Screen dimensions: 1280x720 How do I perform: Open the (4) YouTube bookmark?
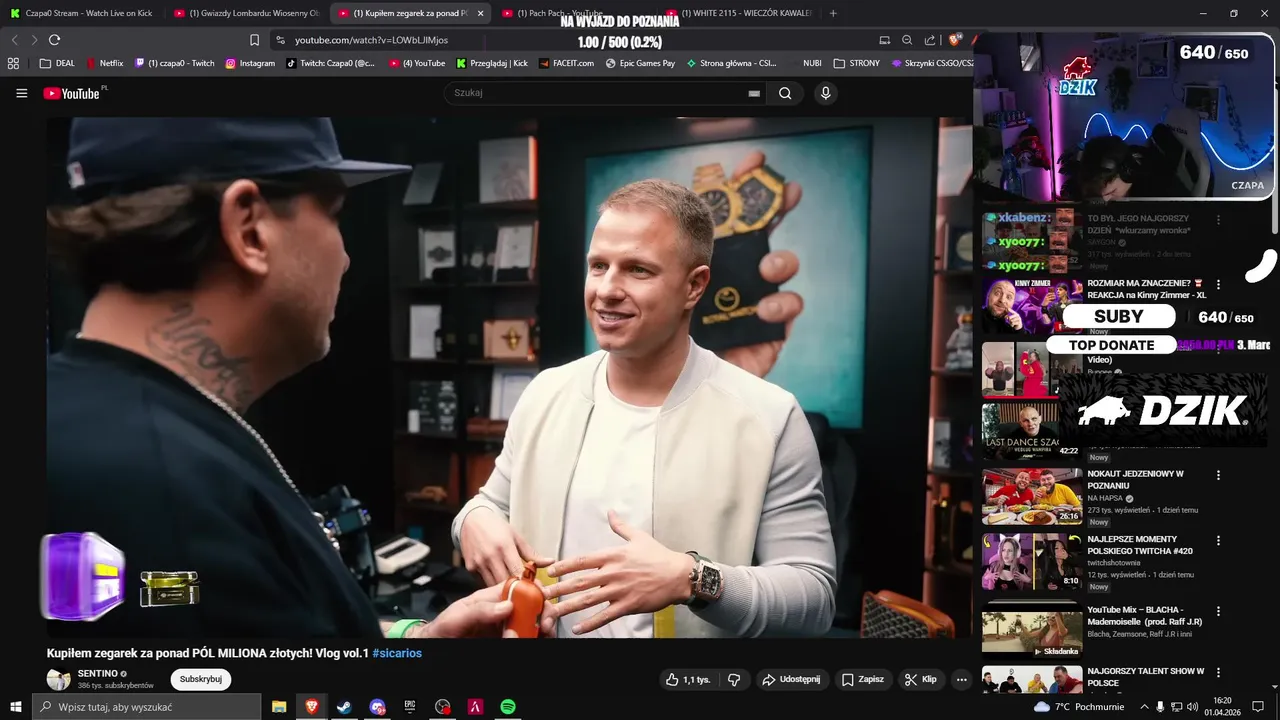(417, 63)
